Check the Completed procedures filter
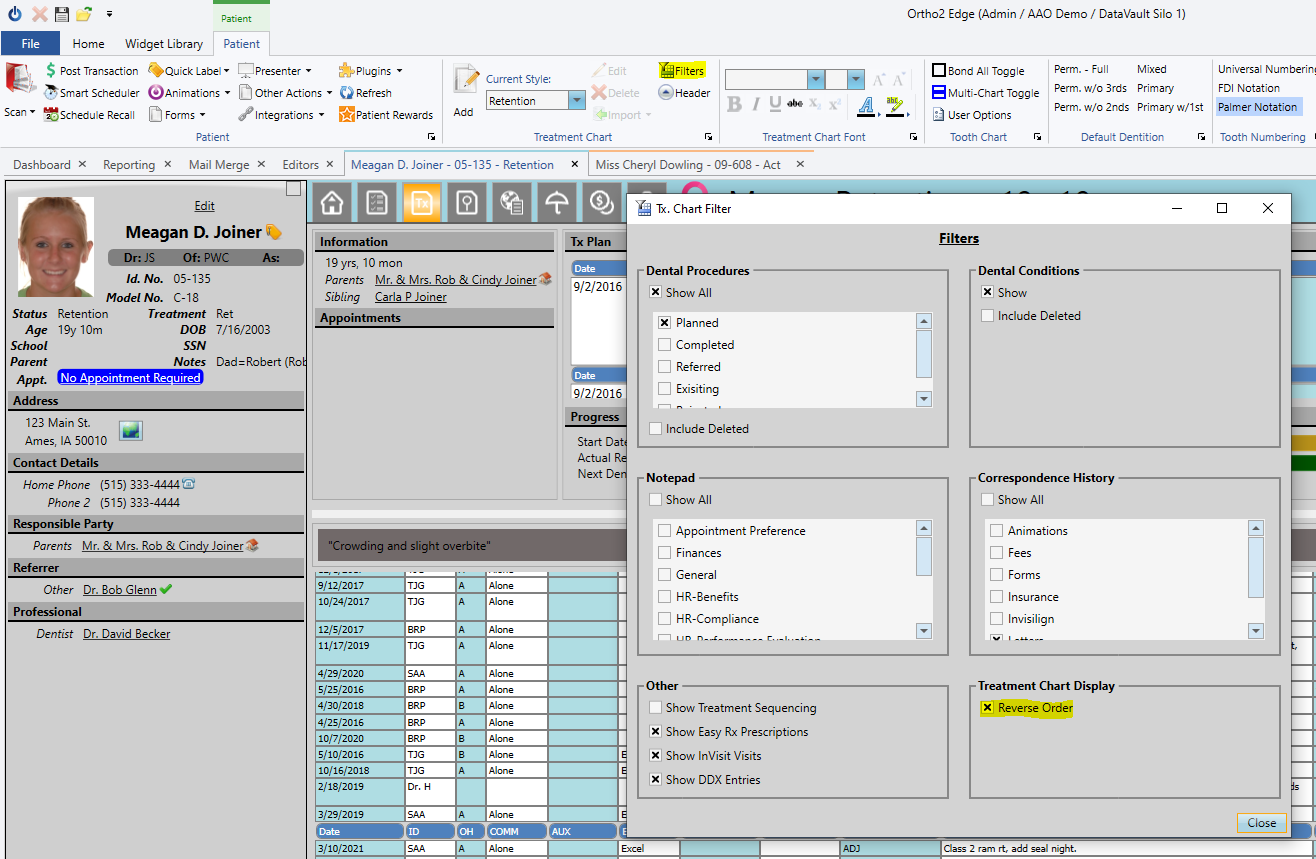 pyautogui.click(x=664, y=345)
